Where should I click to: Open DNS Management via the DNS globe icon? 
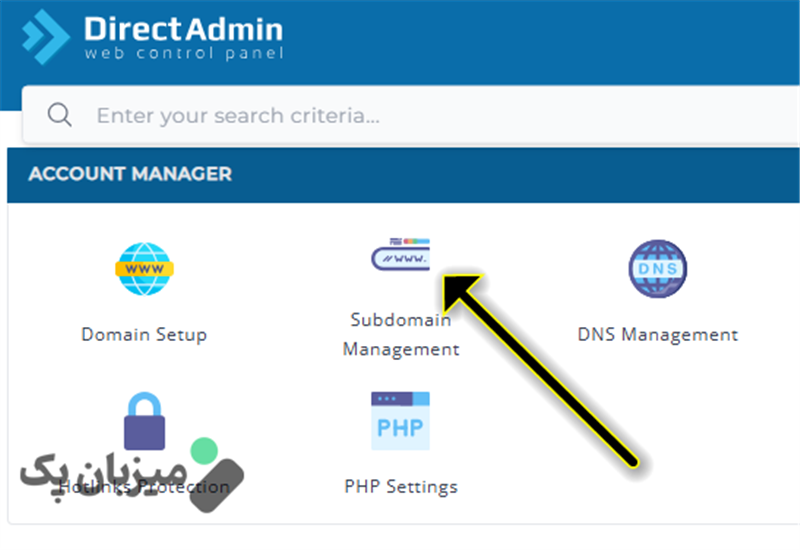[x=658, y=269]
